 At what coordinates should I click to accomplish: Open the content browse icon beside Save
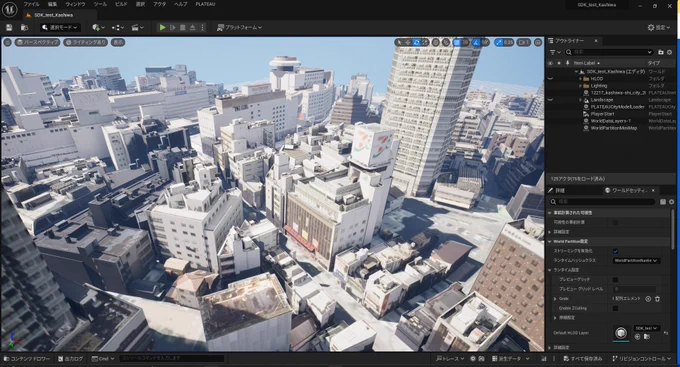(x=24, y=27)
